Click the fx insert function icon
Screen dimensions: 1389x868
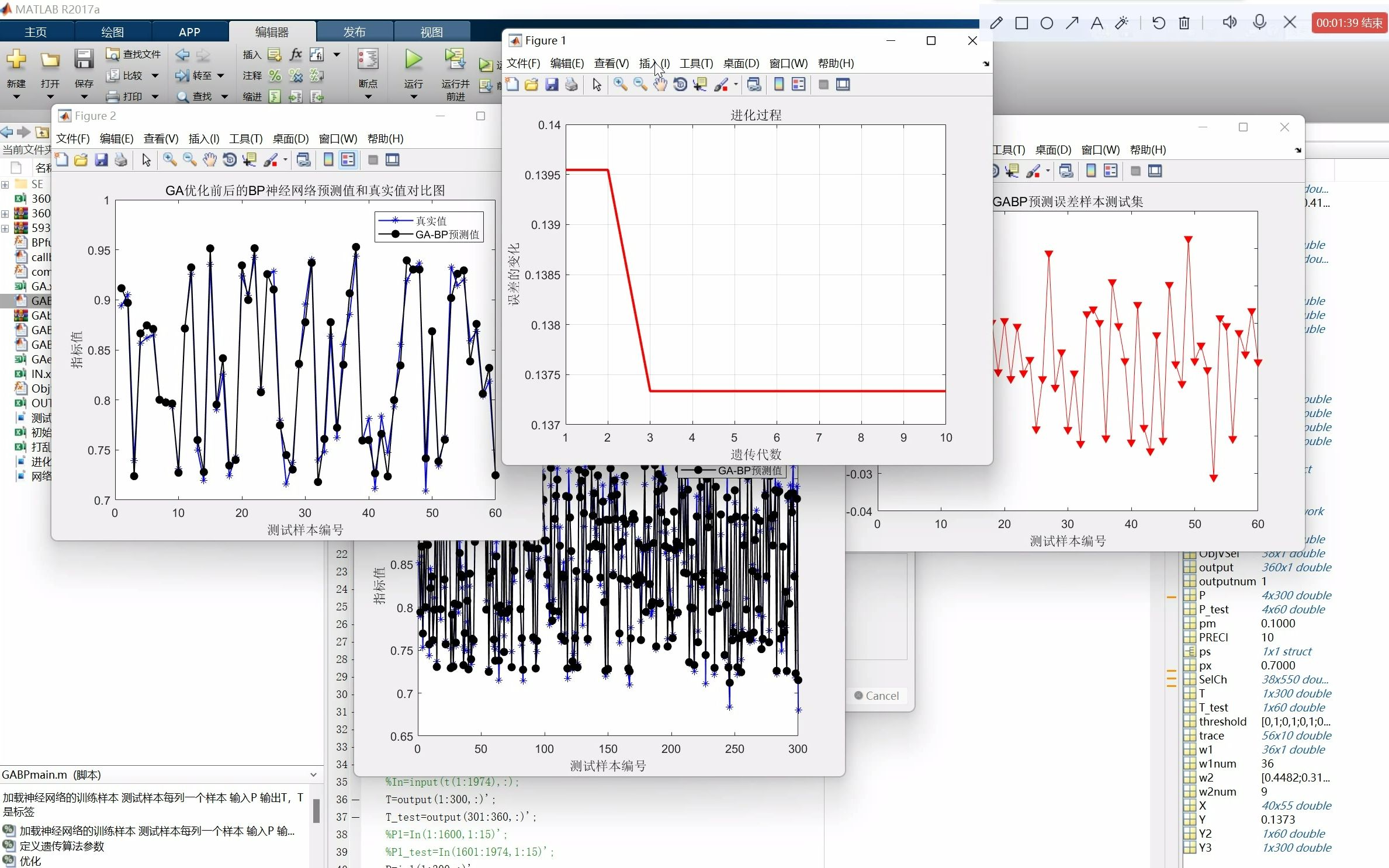coord(296,54)
